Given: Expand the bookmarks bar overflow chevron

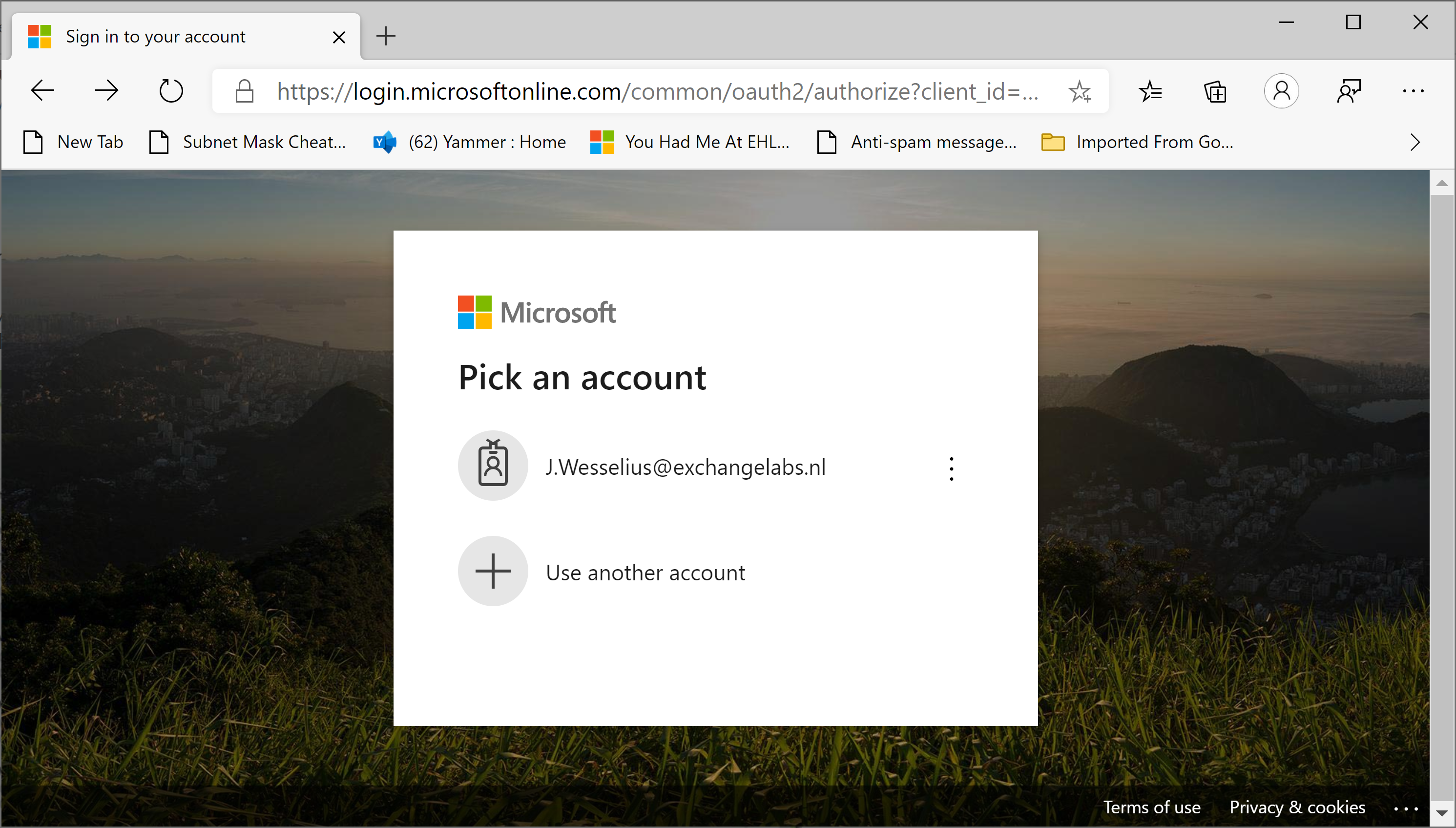Looking at the screenshot, I should tap(1414, 142).
